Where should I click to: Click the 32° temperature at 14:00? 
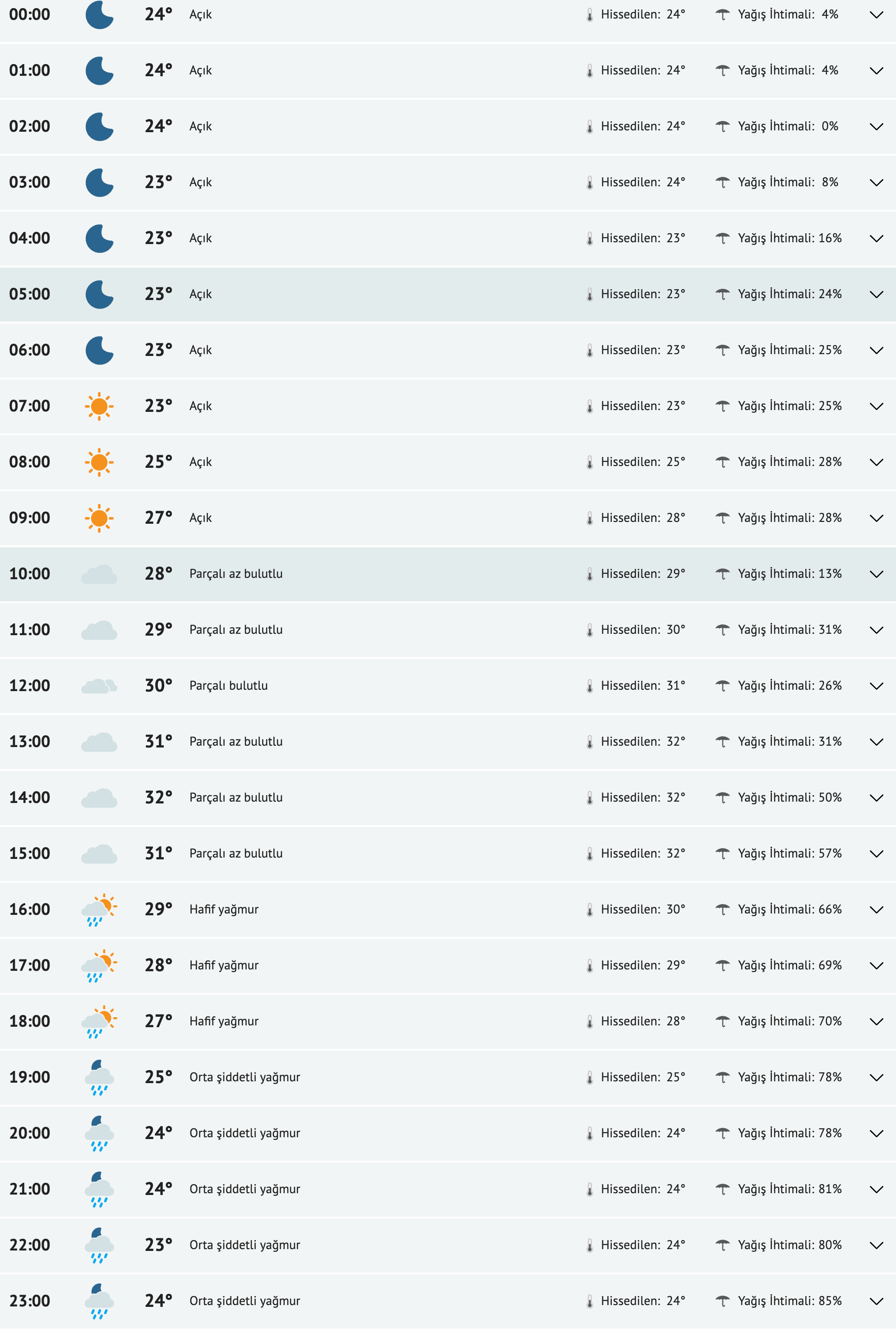[158, 798]
